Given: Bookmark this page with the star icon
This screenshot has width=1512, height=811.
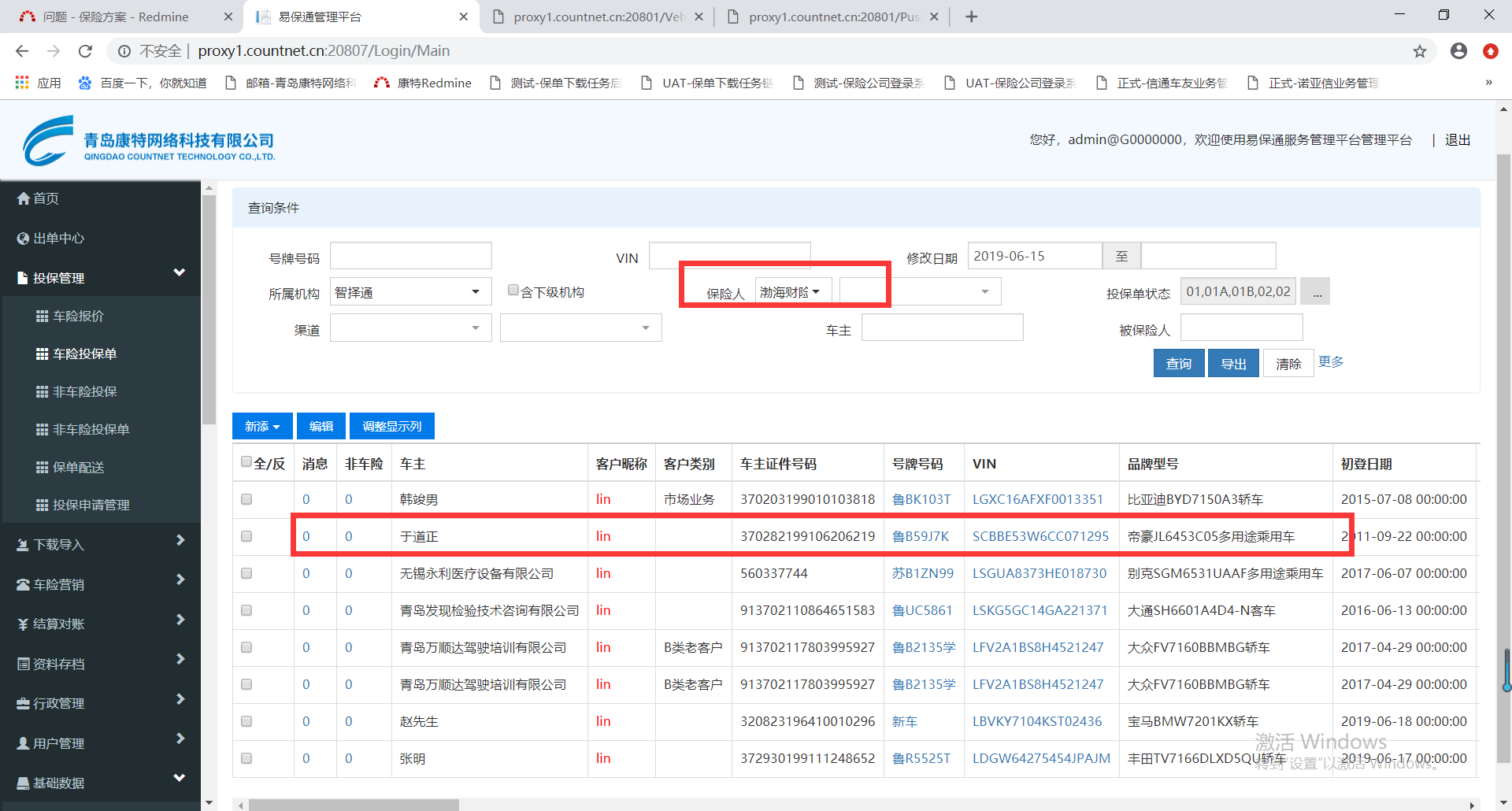Looking at the screenshot, I should point(1419,51).
